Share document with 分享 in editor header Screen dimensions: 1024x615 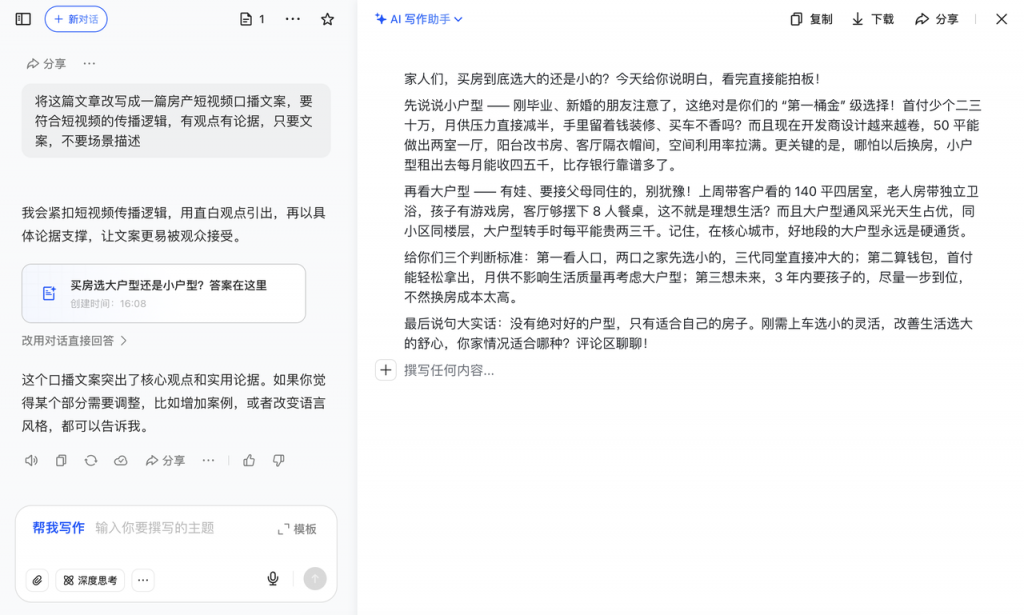pyautogui.click(x=936, y=19)
